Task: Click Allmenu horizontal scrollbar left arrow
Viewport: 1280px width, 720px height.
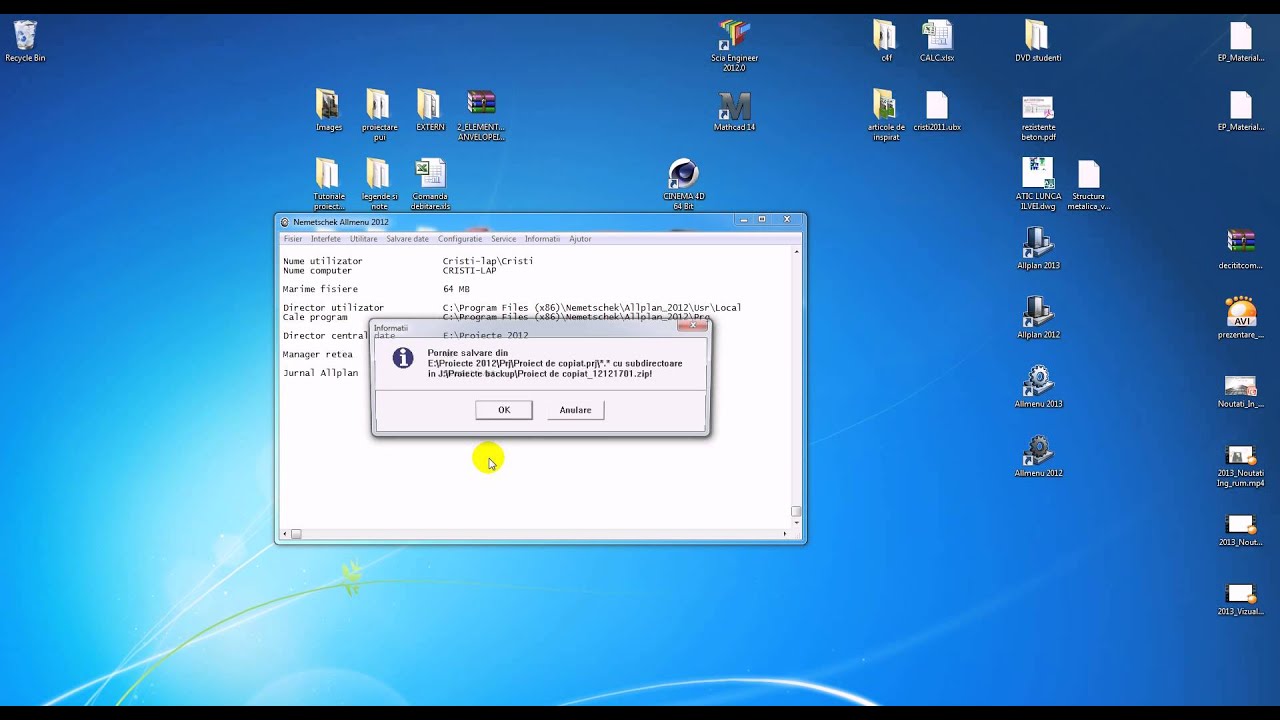Action: tap(285, 534)
